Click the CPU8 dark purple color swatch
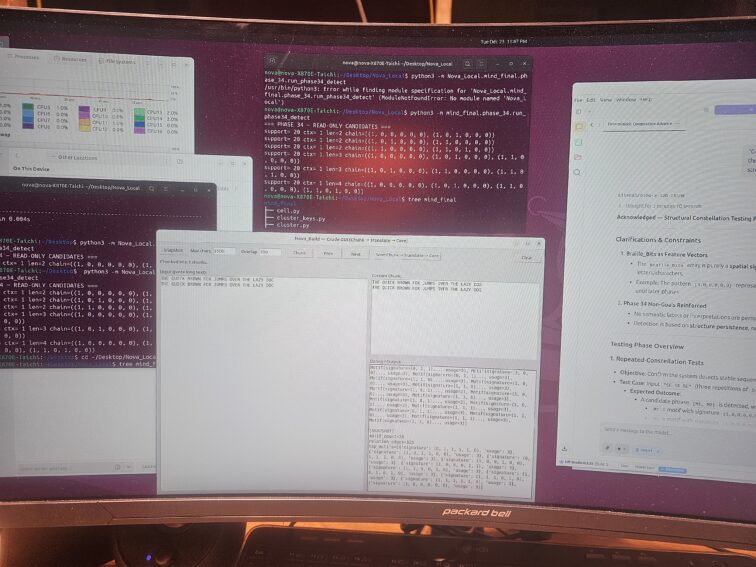Image resolution: width=756 pixels, height=567 pixels. [x=28, y=126]
